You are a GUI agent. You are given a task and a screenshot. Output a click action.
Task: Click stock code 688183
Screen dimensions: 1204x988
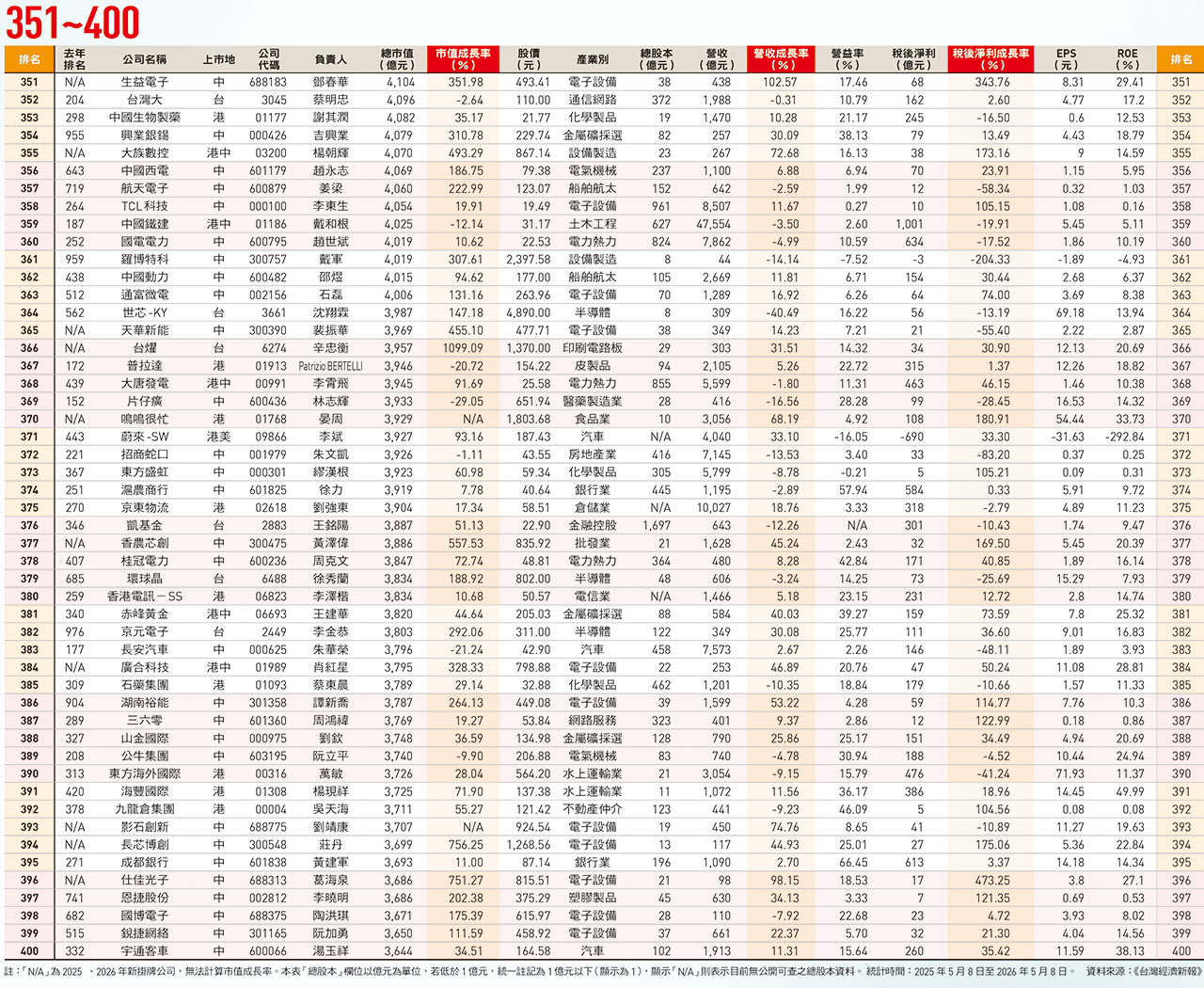pos(268,82)
